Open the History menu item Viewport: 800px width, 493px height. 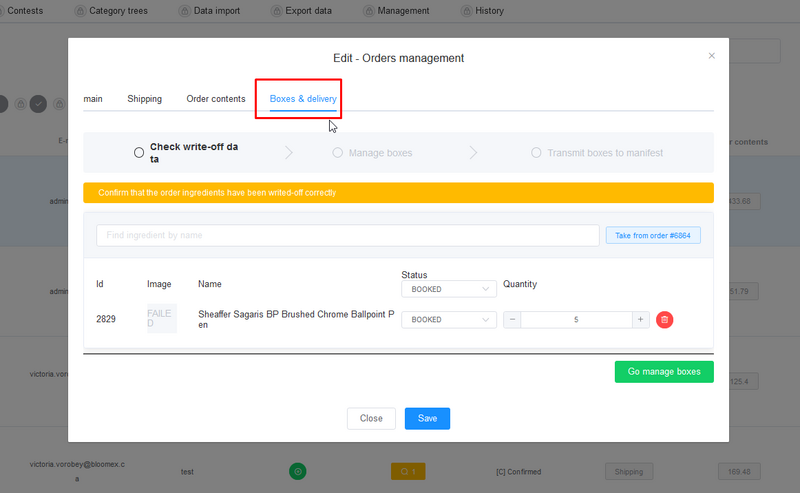[x=489, y=11]
